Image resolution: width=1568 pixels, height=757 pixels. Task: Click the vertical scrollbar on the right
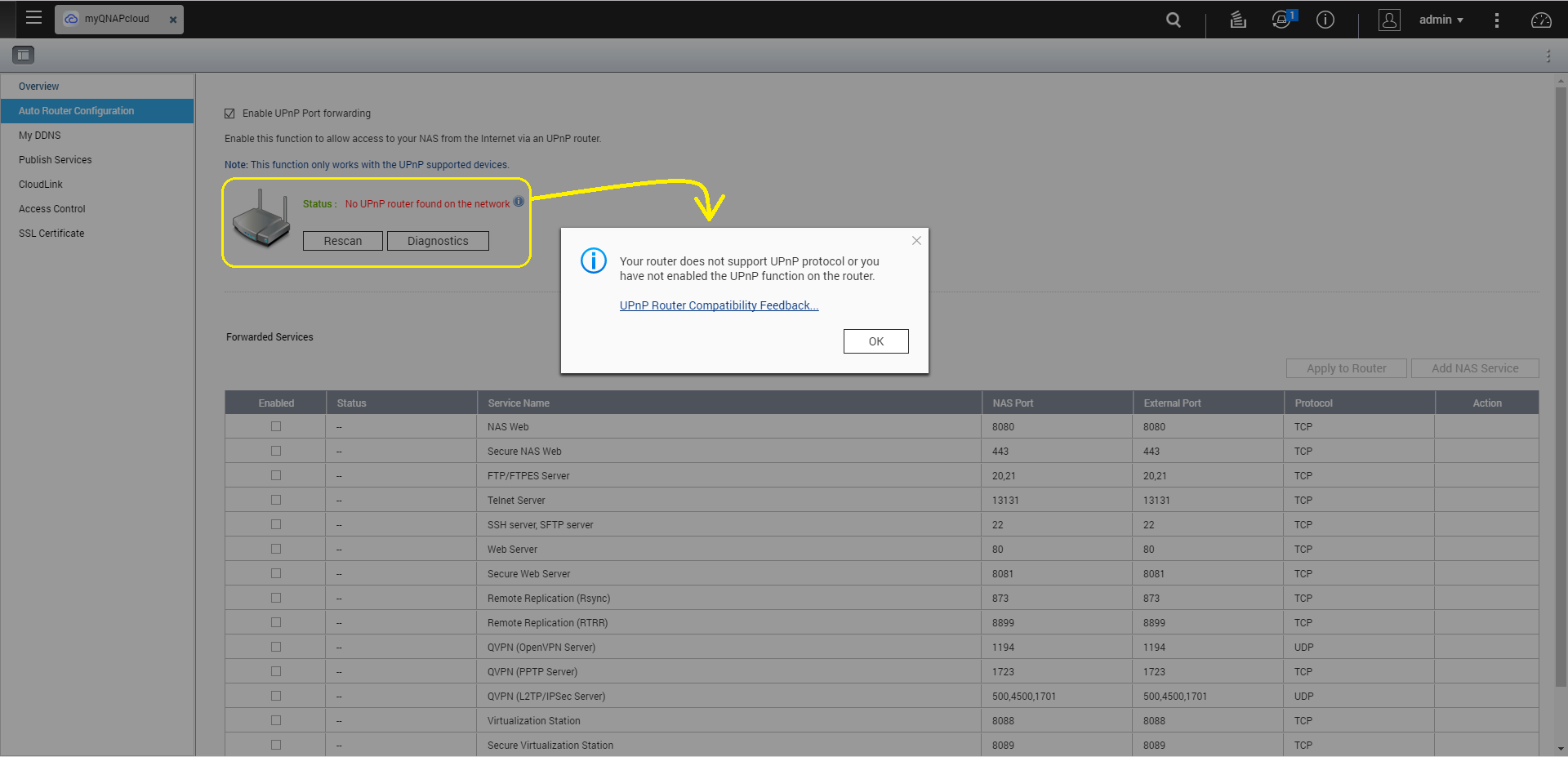(x=1561, y=408)
